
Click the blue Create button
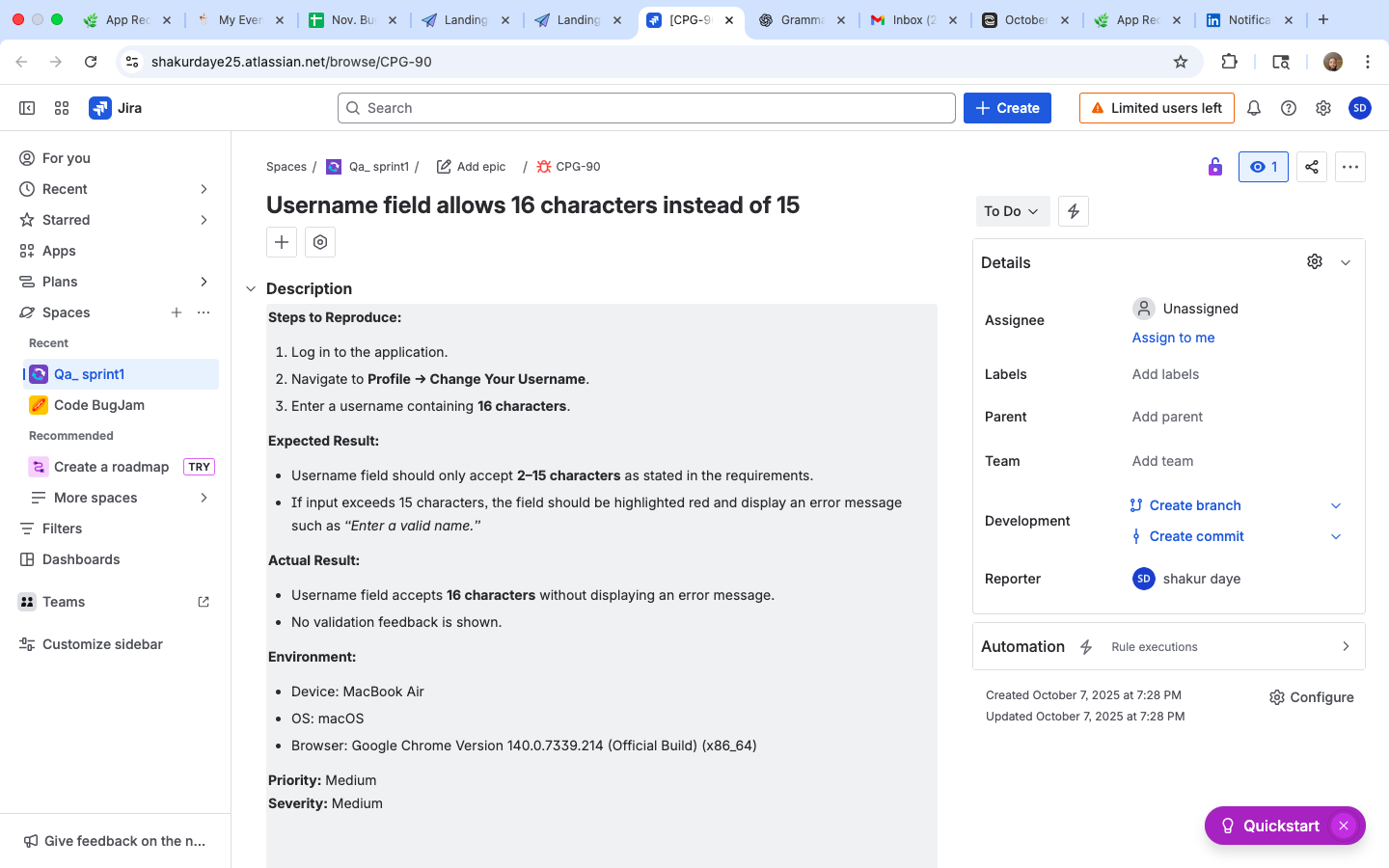click(1006, 107)
